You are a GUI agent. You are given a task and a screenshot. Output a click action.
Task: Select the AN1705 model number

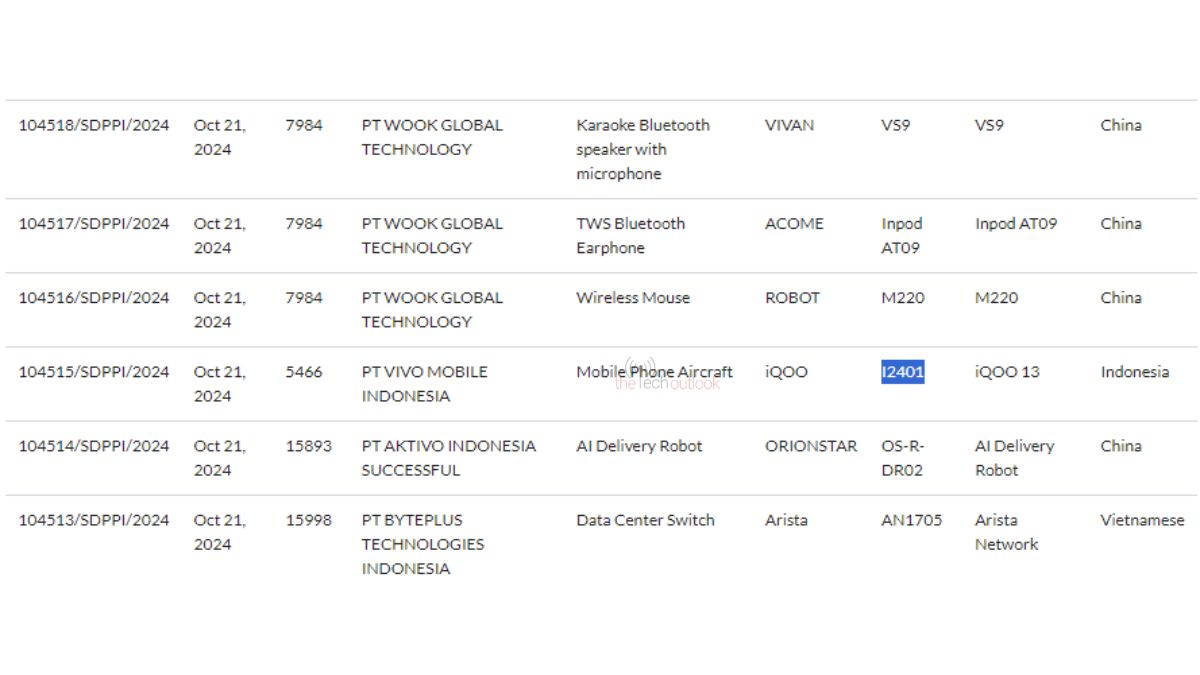pyautogui.click(x=911, y=520)
